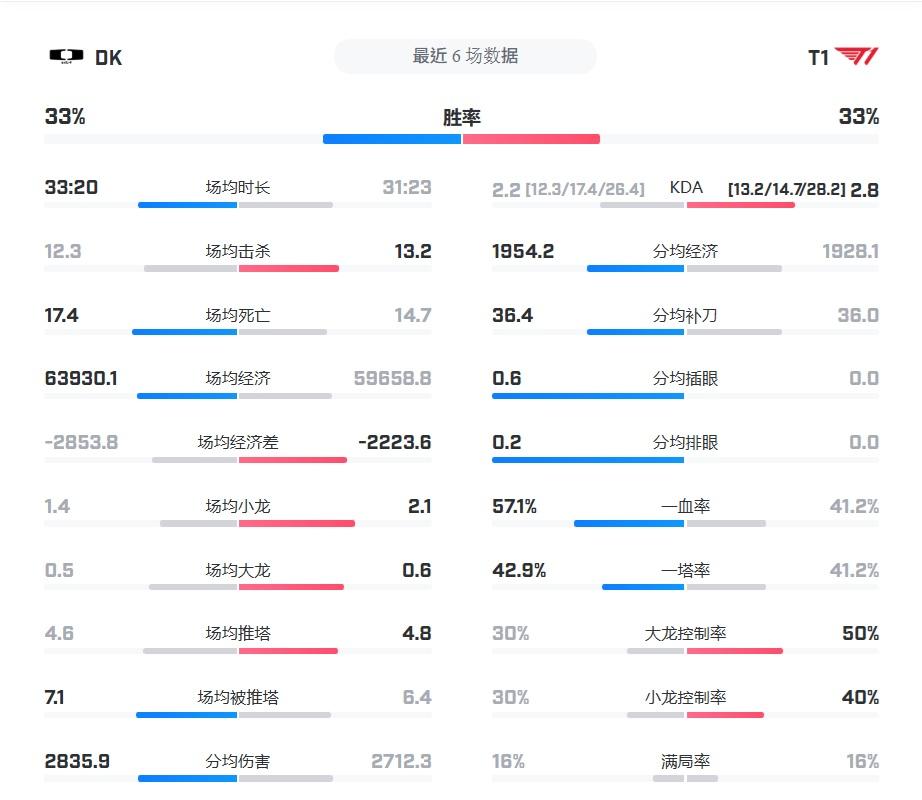This screenshot has height=800, width=922.
Task: Click T1's -2223.6 gold difference value
Action: (395, 442)
